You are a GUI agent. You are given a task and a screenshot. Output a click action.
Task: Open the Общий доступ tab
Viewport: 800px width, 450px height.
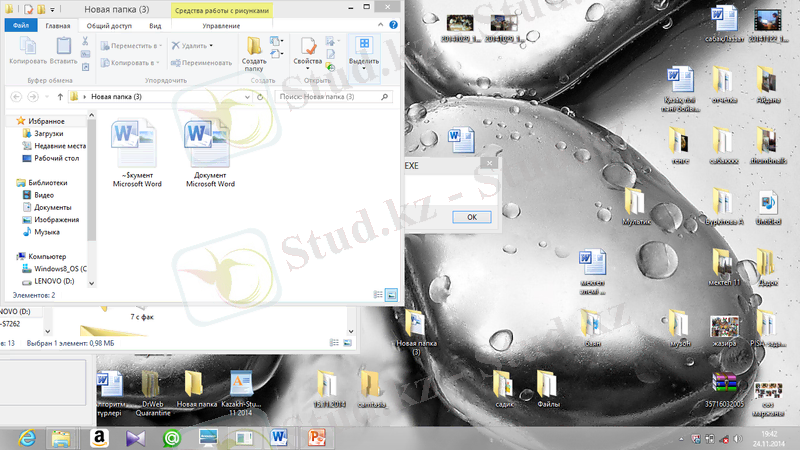pos(108,24)
